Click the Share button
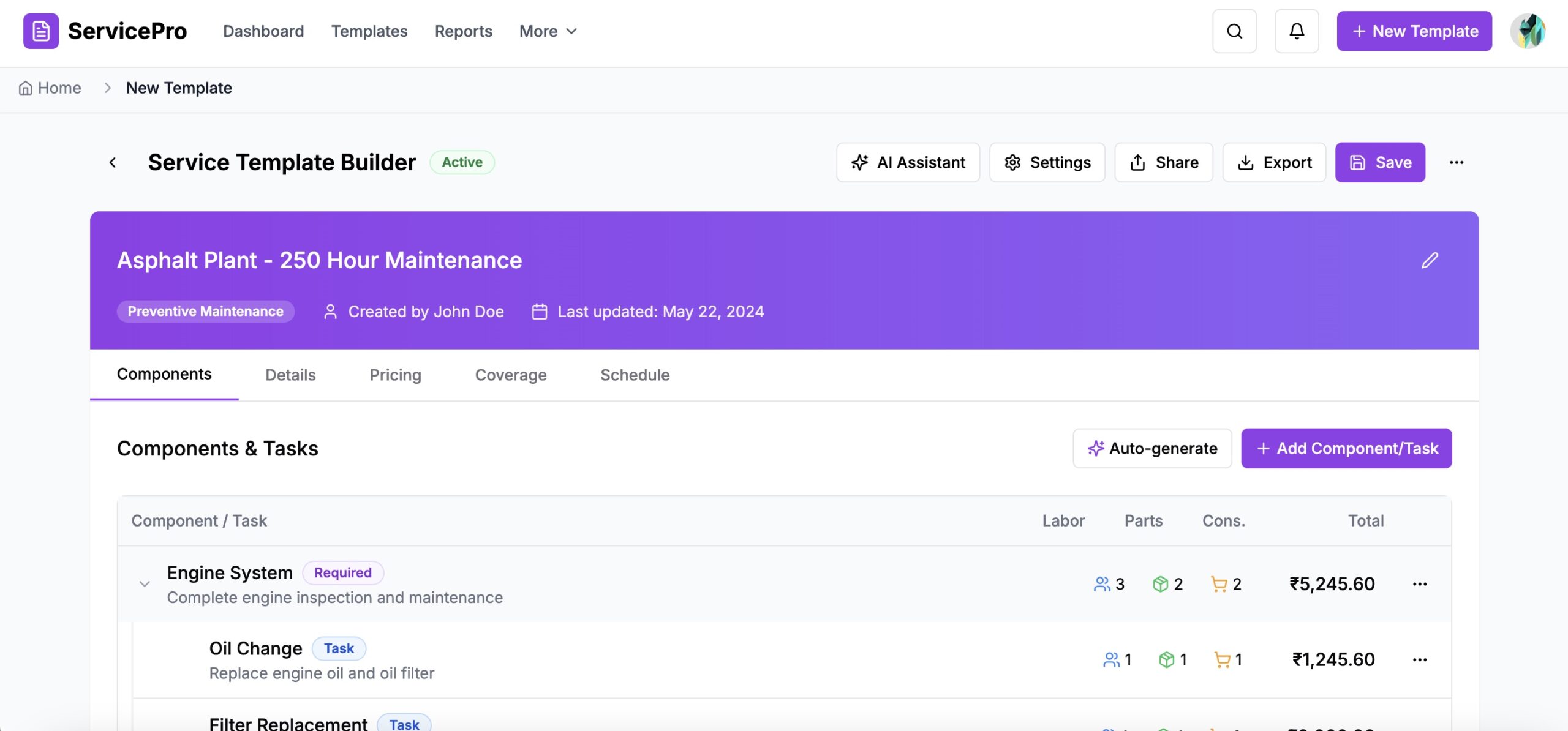1568x731 pixels. pos(1164,162)
